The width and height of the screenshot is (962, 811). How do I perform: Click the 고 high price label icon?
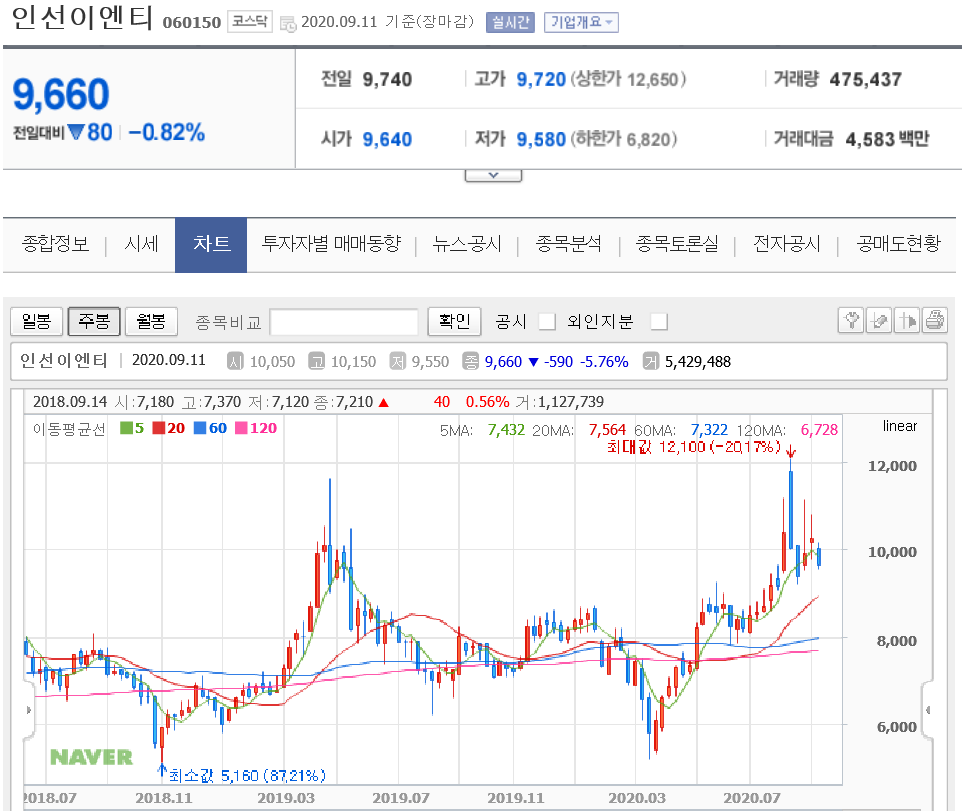pyautogui.click(x=317, y=361)
